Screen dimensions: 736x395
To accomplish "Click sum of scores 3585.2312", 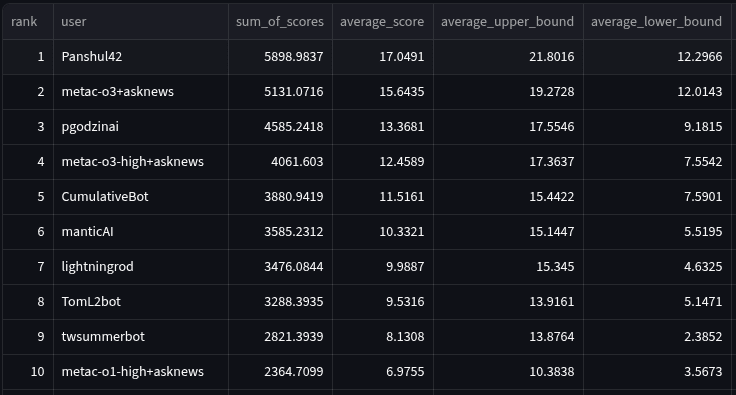I will pos(280,232).
